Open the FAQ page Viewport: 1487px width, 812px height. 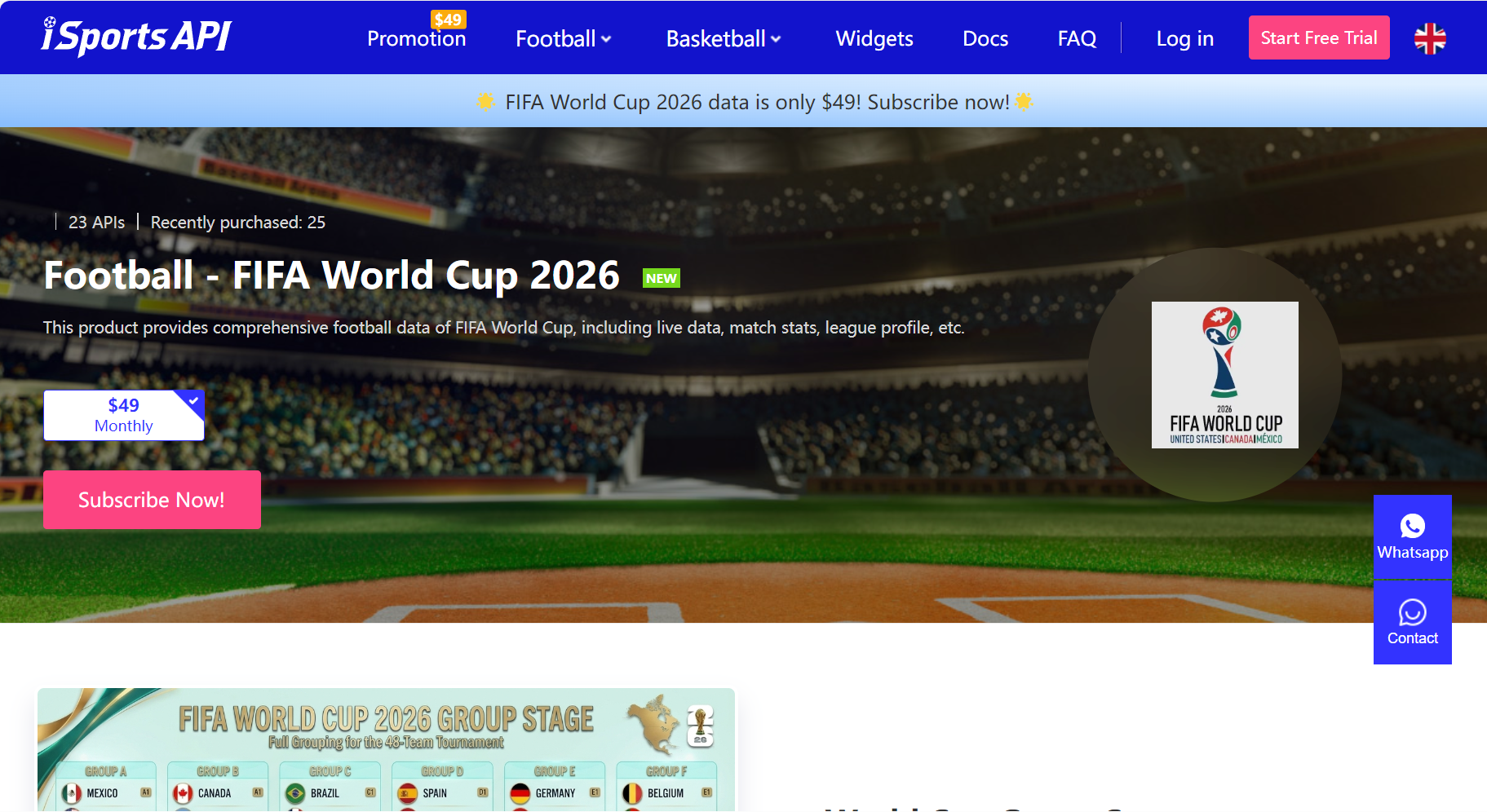1076,38
